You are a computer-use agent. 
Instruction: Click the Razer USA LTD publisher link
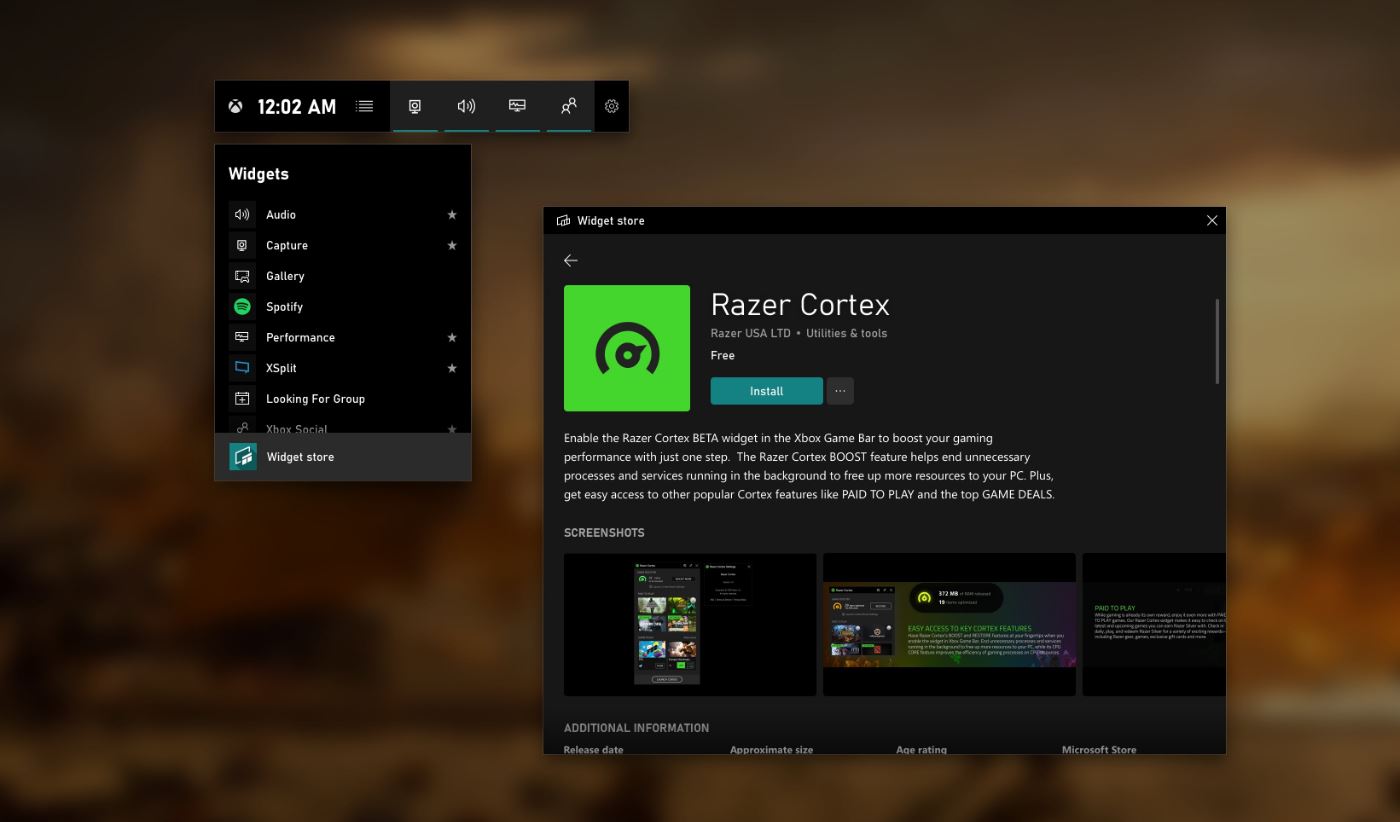point(750,333)
